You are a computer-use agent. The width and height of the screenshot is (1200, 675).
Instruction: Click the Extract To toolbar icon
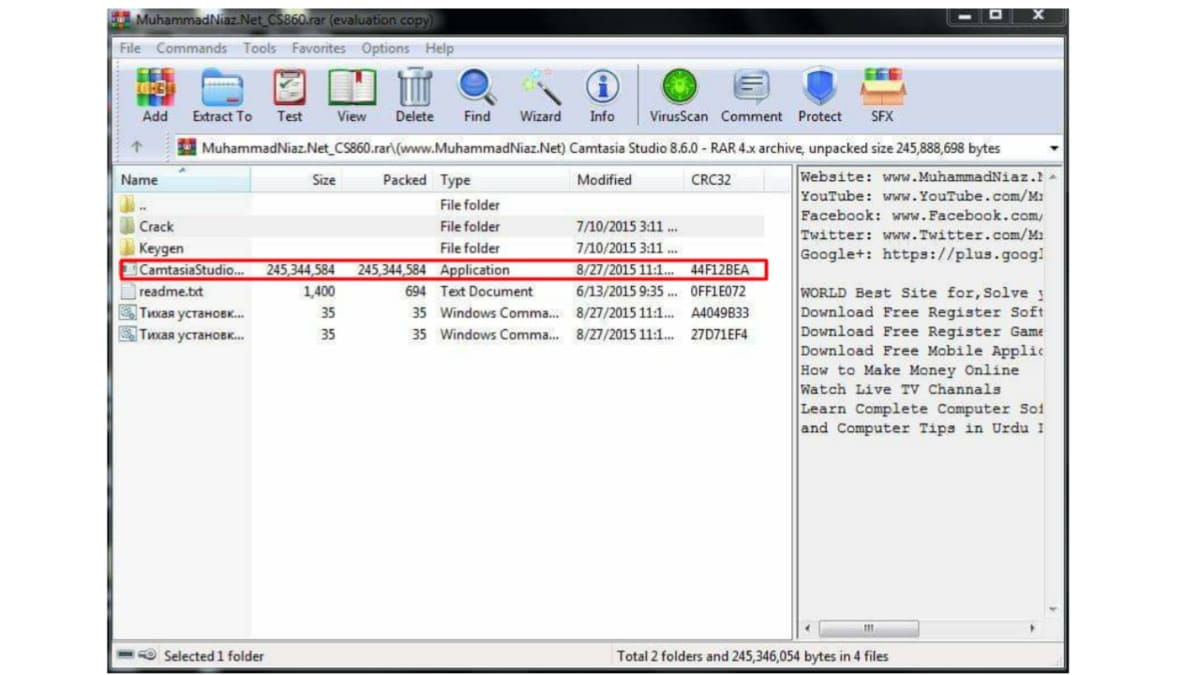point(222,88)
